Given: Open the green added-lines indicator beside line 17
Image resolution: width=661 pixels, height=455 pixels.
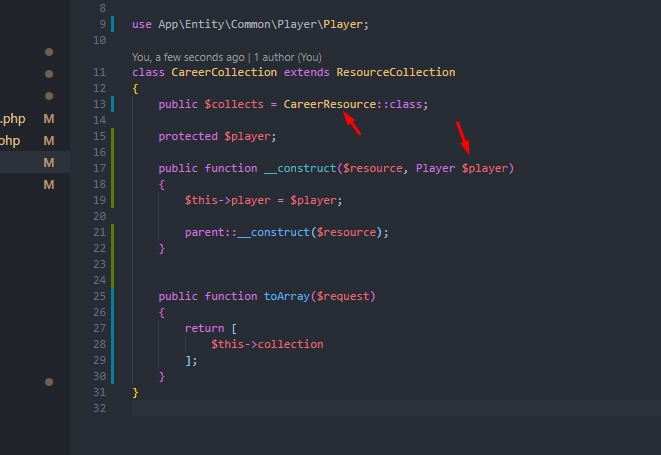Looking at the screenshot, I should pos(113,168).
